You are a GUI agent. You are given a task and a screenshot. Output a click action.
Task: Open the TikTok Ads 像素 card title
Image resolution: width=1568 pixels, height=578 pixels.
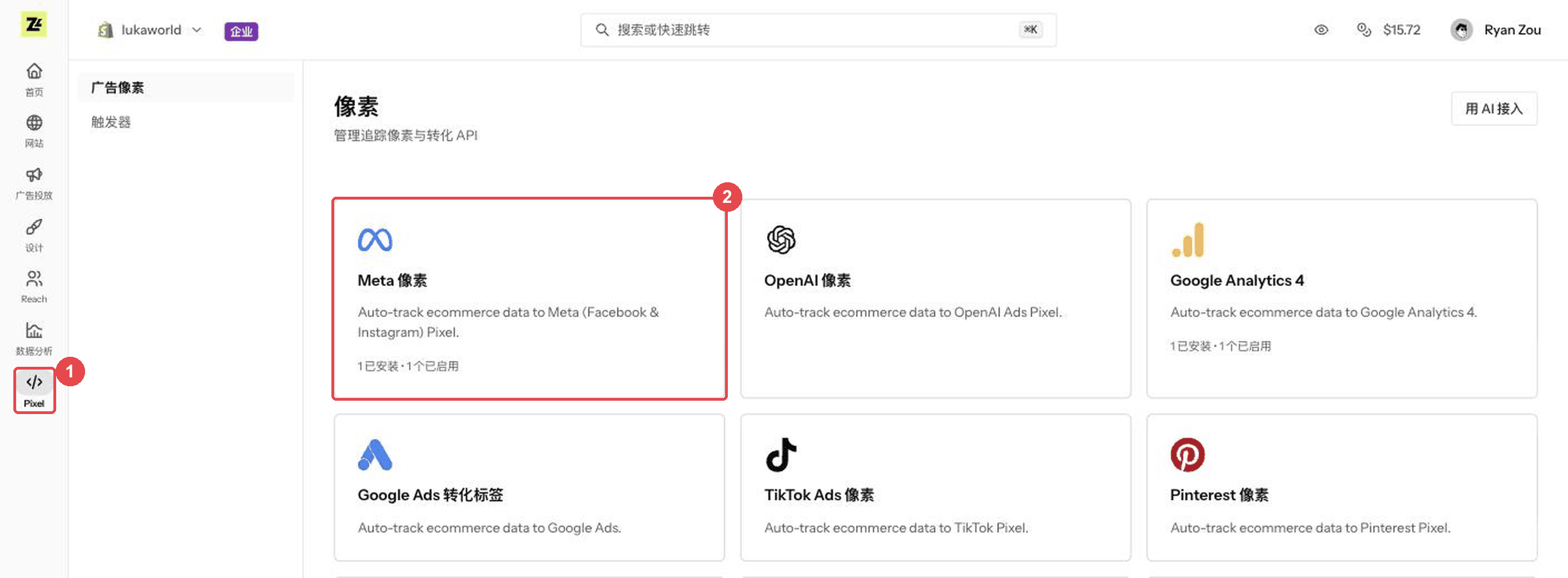pos(818,495)
